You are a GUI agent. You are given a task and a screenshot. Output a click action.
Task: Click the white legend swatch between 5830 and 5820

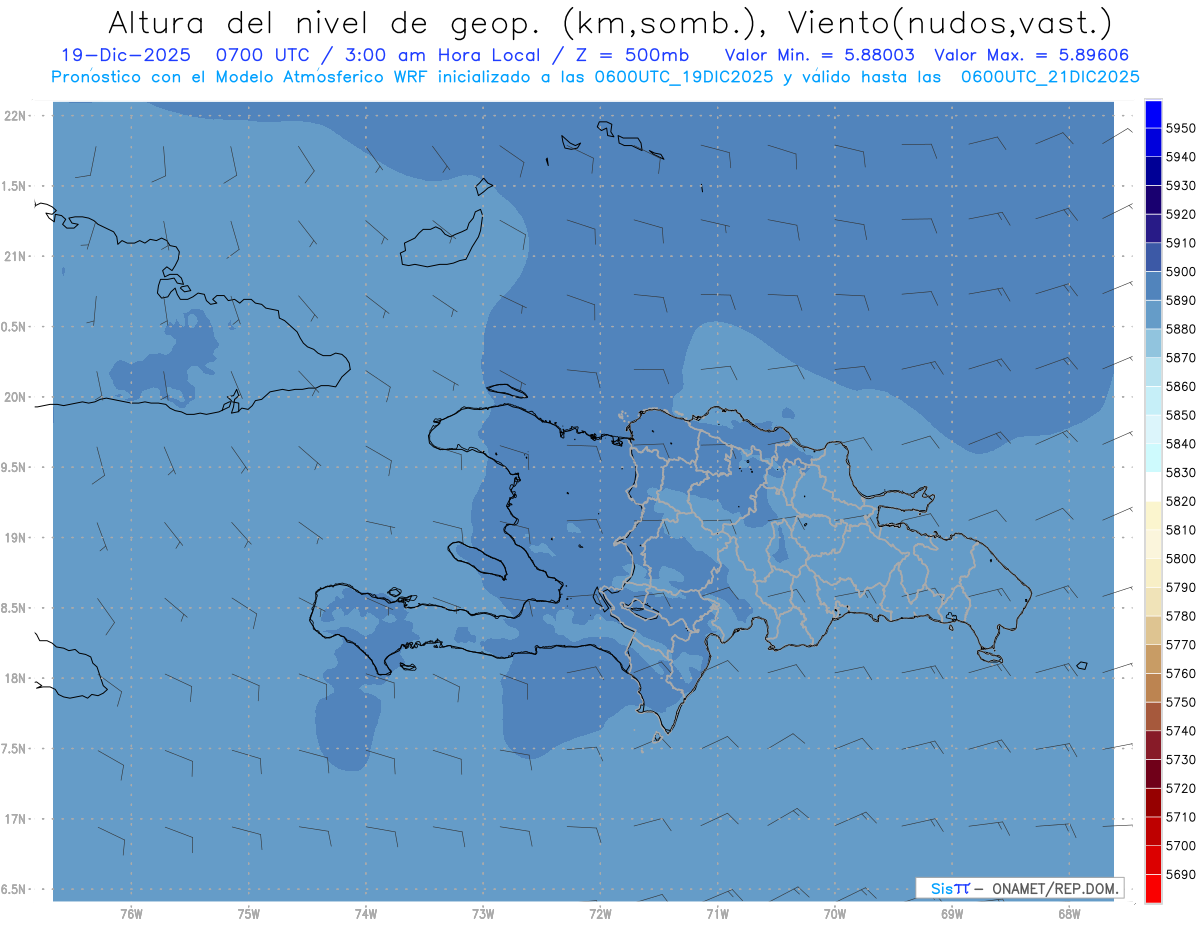pyautogui.click(x=1153, y=487)
